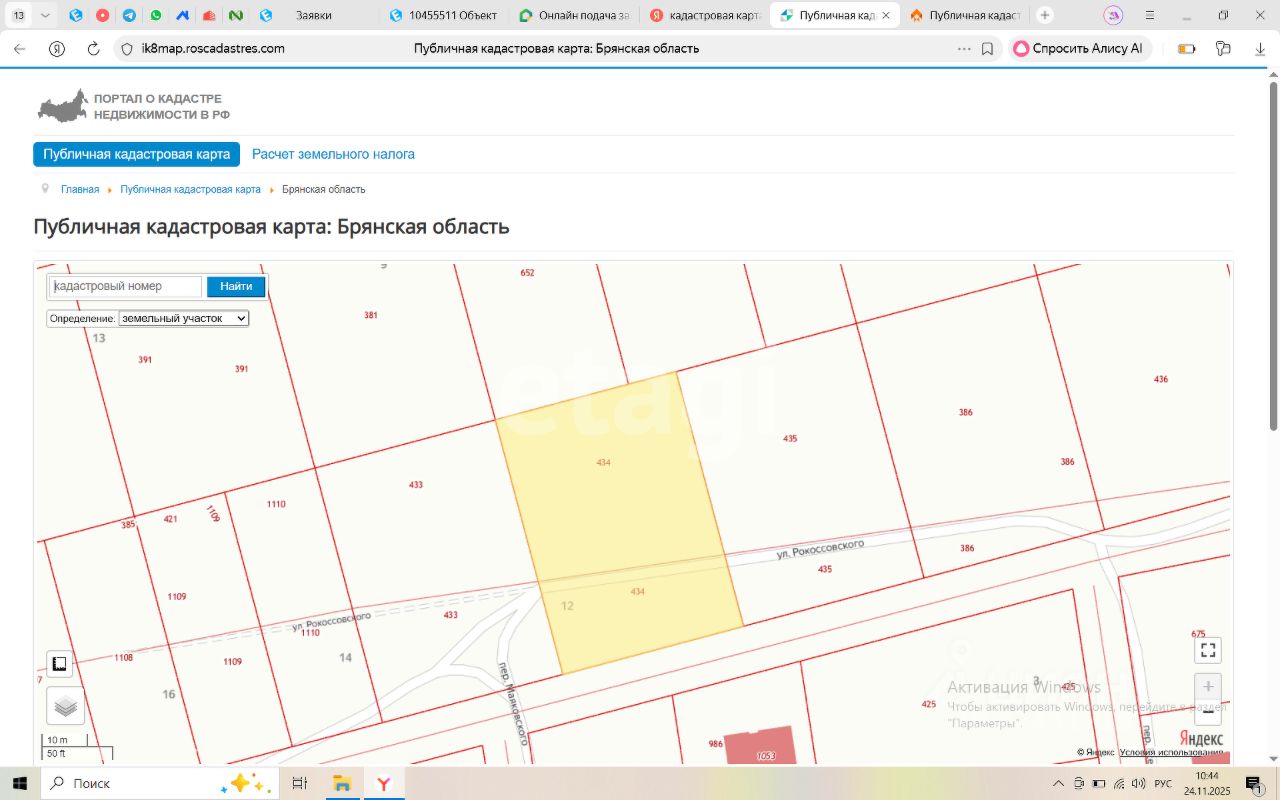Show hidden system tray icons
1280x800 pixels.
point(1058,783)
